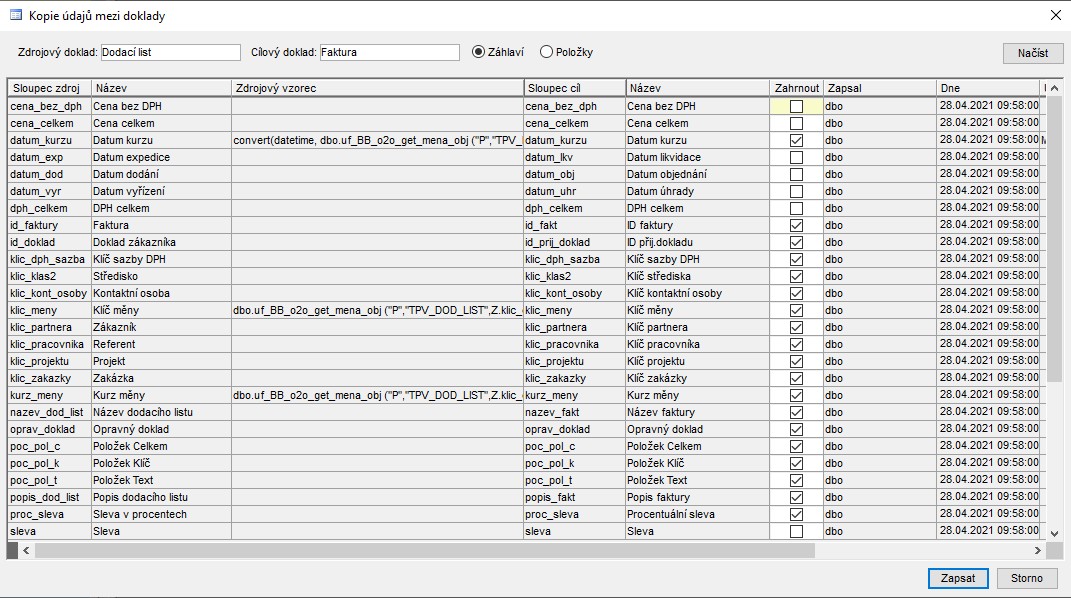
Task: Click the Cílový doklad field containing Faktura
Action: pos(389,52)
